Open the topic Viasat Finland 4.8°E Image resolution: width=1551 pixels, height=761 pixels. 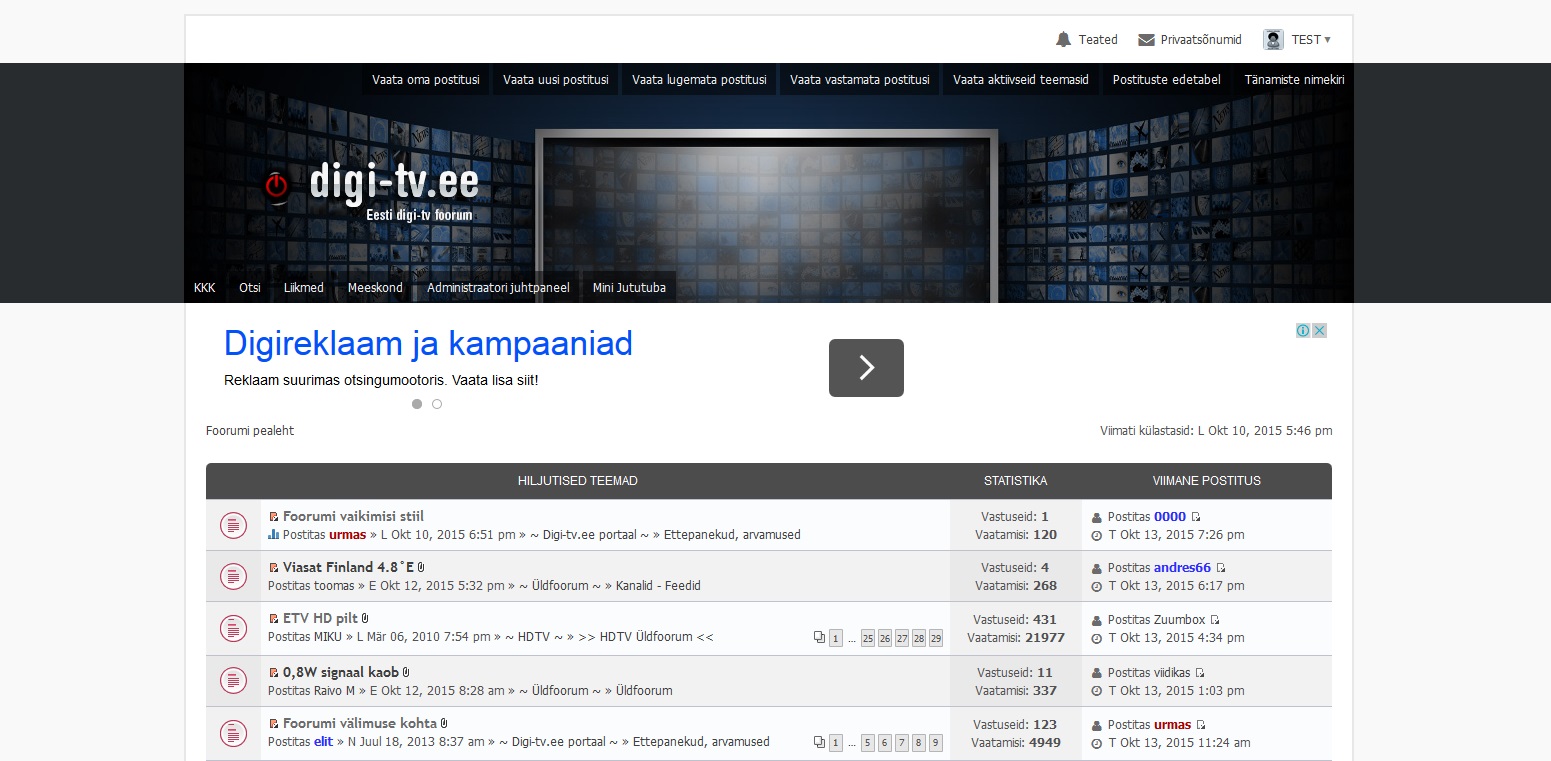point(348,567)
